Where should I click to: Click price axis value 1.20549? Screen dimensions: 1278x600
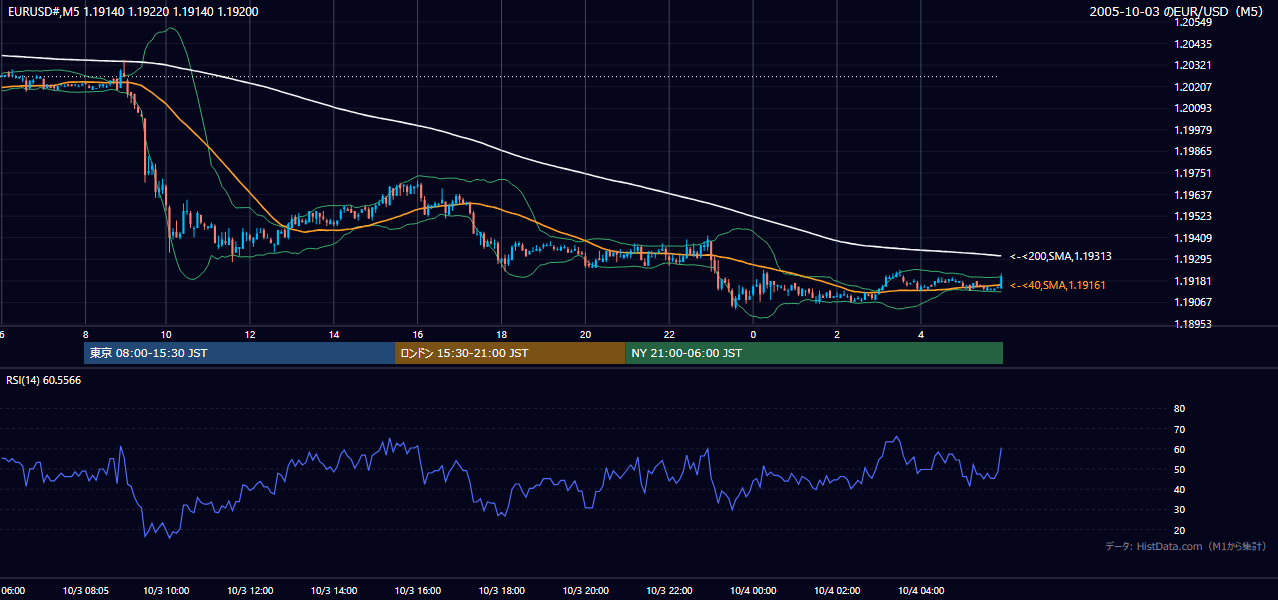(1193, 22)
